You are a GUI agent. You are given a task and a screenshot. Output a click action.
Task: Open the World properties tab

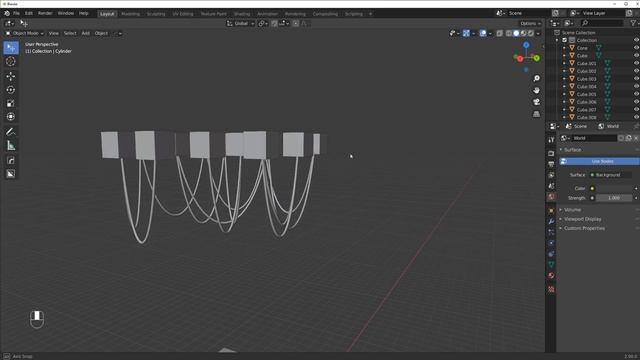pyautogui.click(x=551, y=197)
